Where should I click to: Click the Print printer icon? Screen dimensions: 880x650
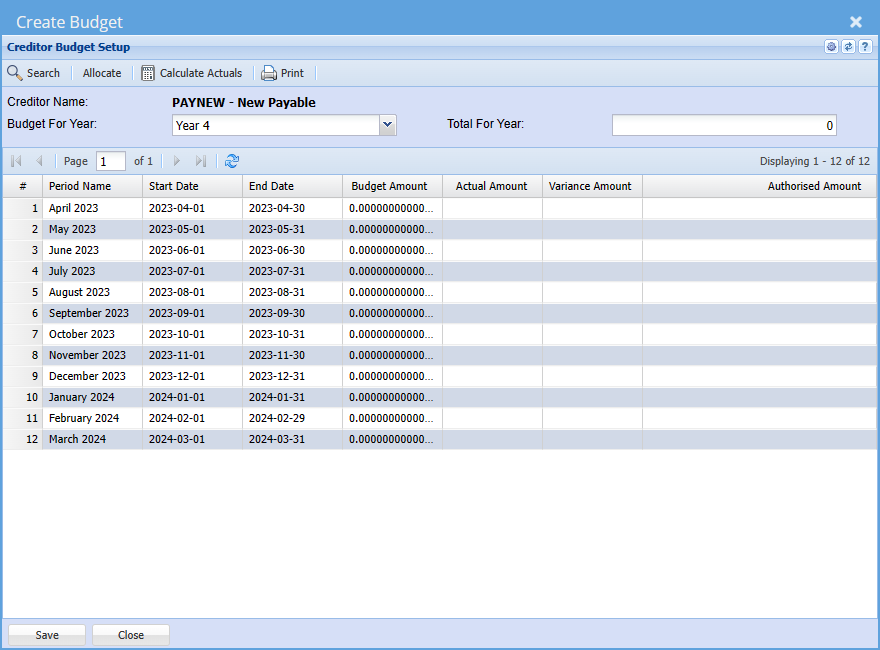(269, 73)
